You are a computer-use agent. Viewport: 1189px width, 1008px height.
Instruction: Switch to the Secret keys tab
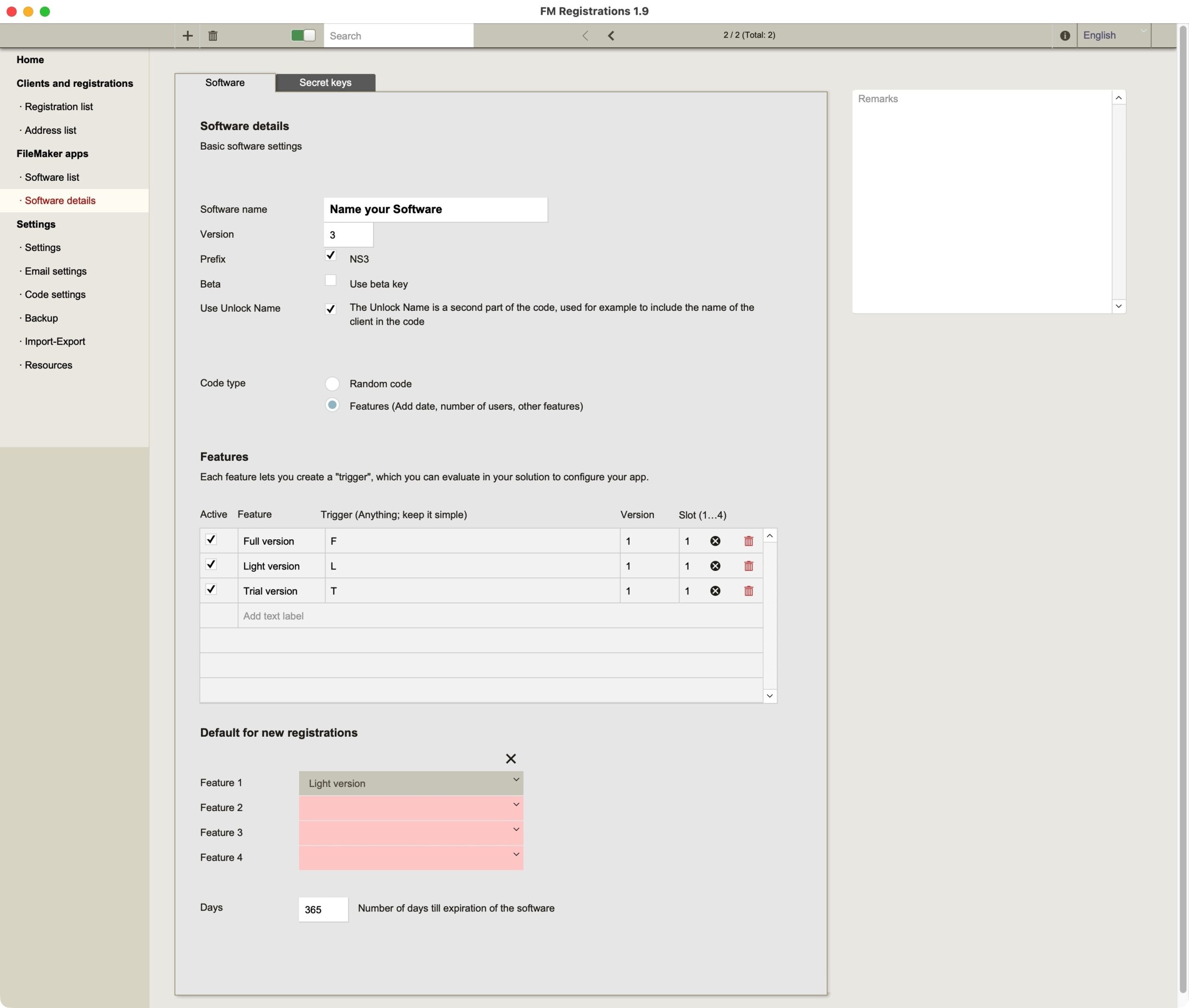325,82
